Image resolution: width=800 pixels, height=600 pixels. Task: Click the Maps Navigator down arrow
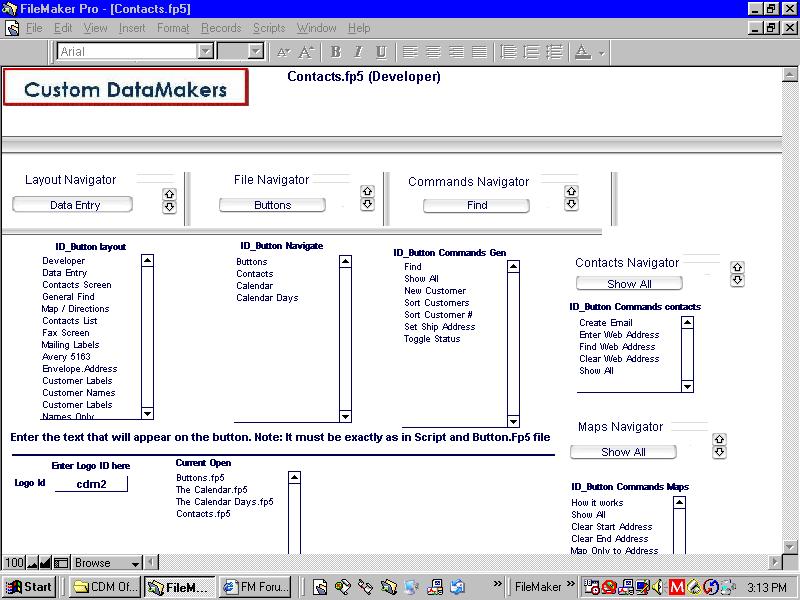pos(719,452)
